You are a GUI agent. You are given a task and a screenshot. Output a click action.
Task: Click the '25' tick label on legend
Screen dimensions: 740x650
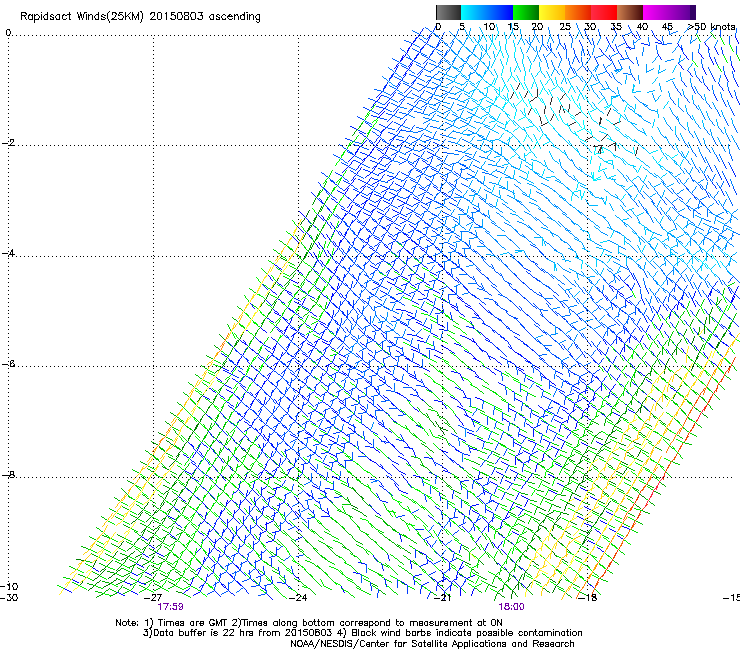pos(565,27)
